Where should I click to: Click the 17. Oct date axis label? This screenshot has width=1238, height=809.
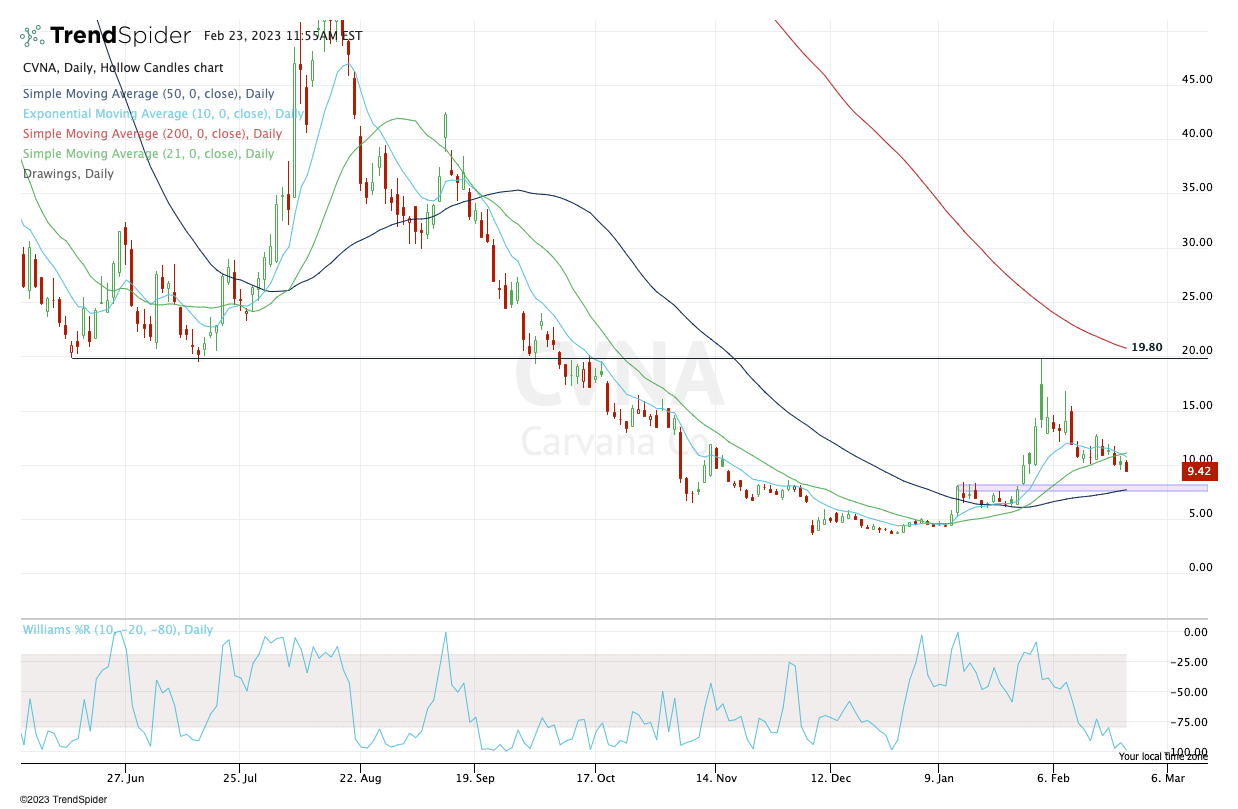click(x=594, y=777)
